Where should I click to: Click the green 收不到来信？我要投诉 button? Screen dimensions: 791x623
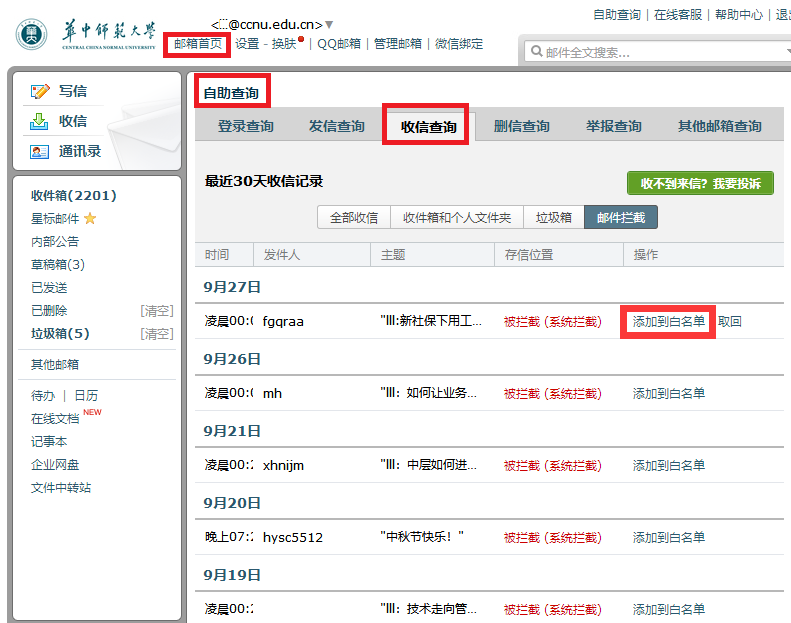700,183
